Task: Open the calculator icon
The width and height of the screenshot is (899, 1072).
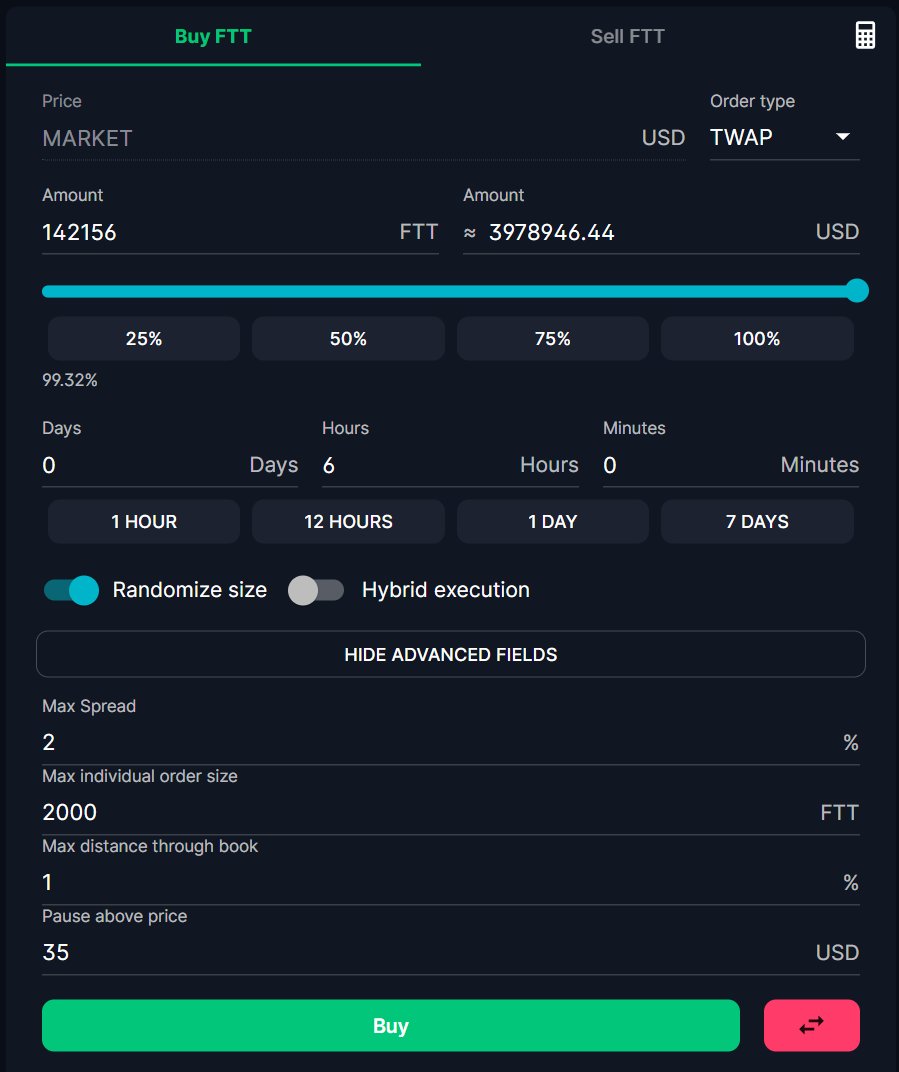Action: tap(865, 36)
